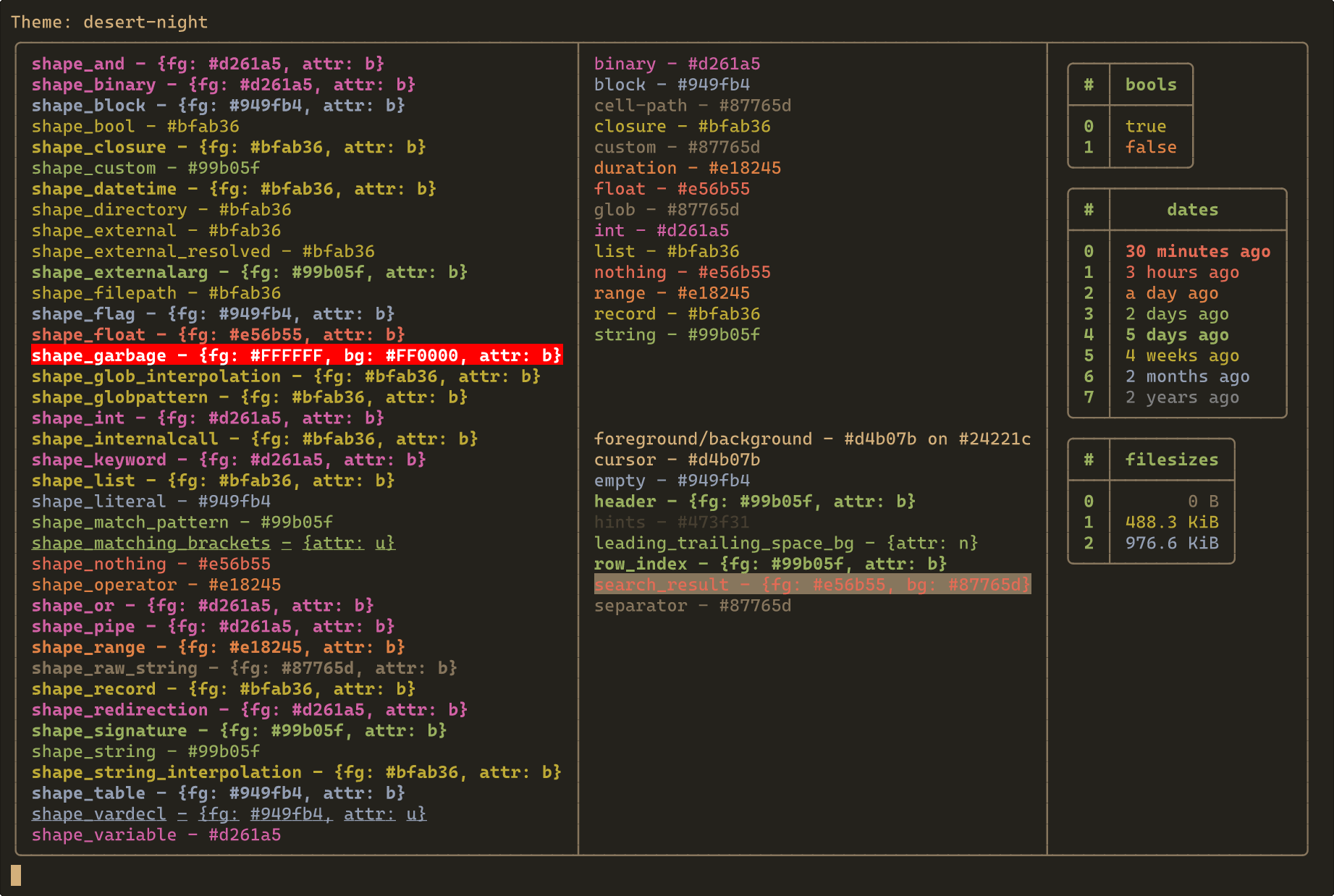Click the 'closure - #bfab36' line

point(683,127)
